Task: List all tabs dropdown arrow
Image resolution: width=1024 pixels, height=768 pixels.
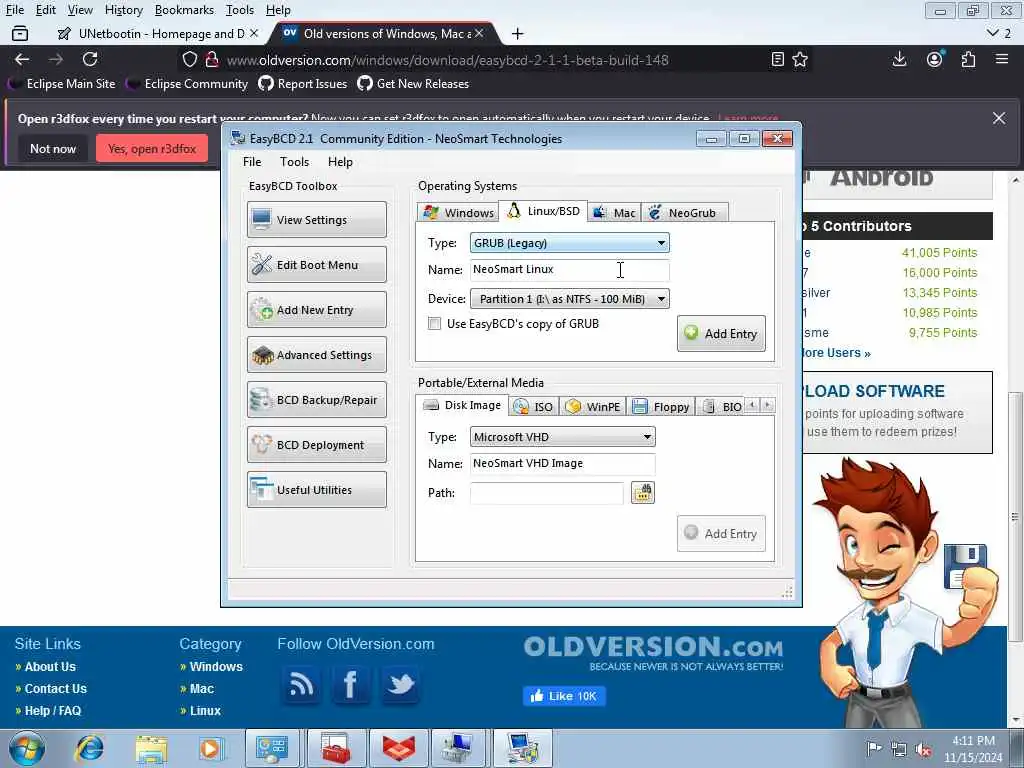Action: pos(993,33)
